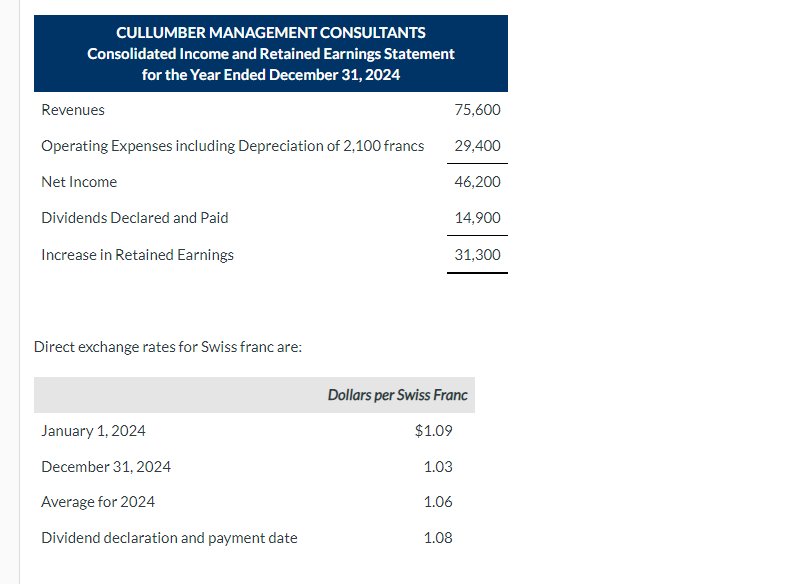Select the 'December 31, 2024' rate row label
This screenshot has width=804, height=584.
pos(106,467)
